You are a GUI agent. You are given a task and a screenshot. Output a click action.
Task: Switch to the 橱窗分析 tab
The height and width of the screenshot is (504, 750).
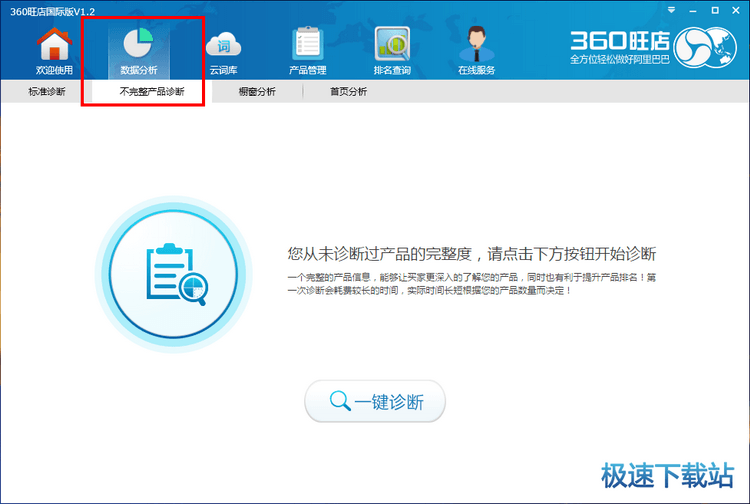pos(257,91)
